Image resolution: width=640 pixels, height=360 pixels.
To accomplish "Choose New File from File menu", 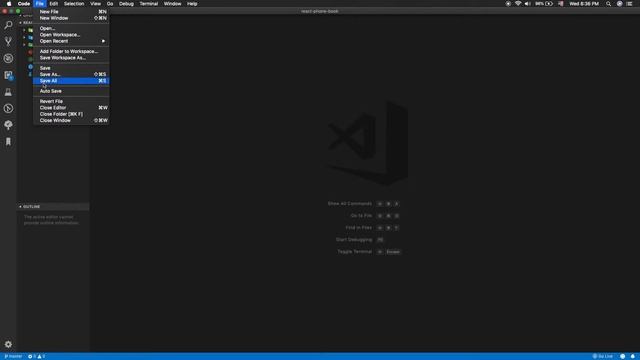I will coord(71,12).
